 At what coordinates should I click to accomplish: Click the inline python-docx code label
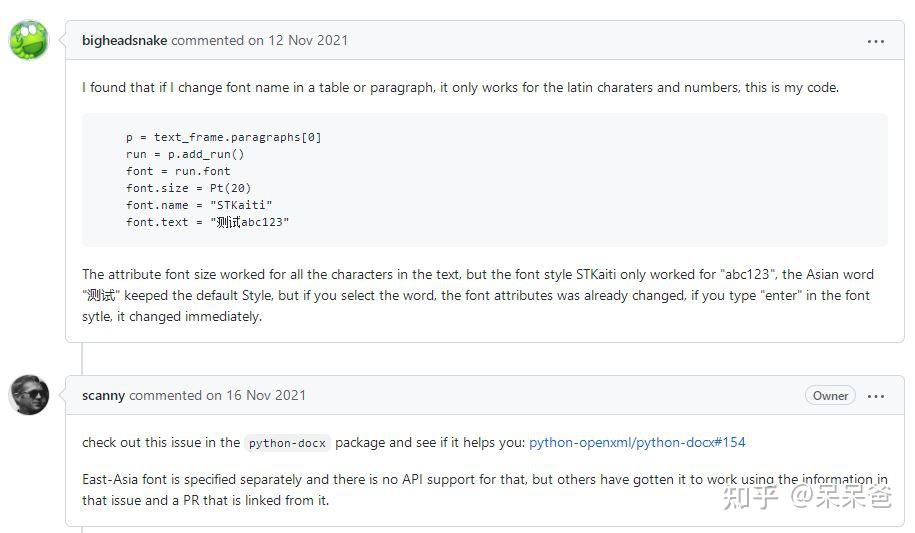tap(289, 443)
